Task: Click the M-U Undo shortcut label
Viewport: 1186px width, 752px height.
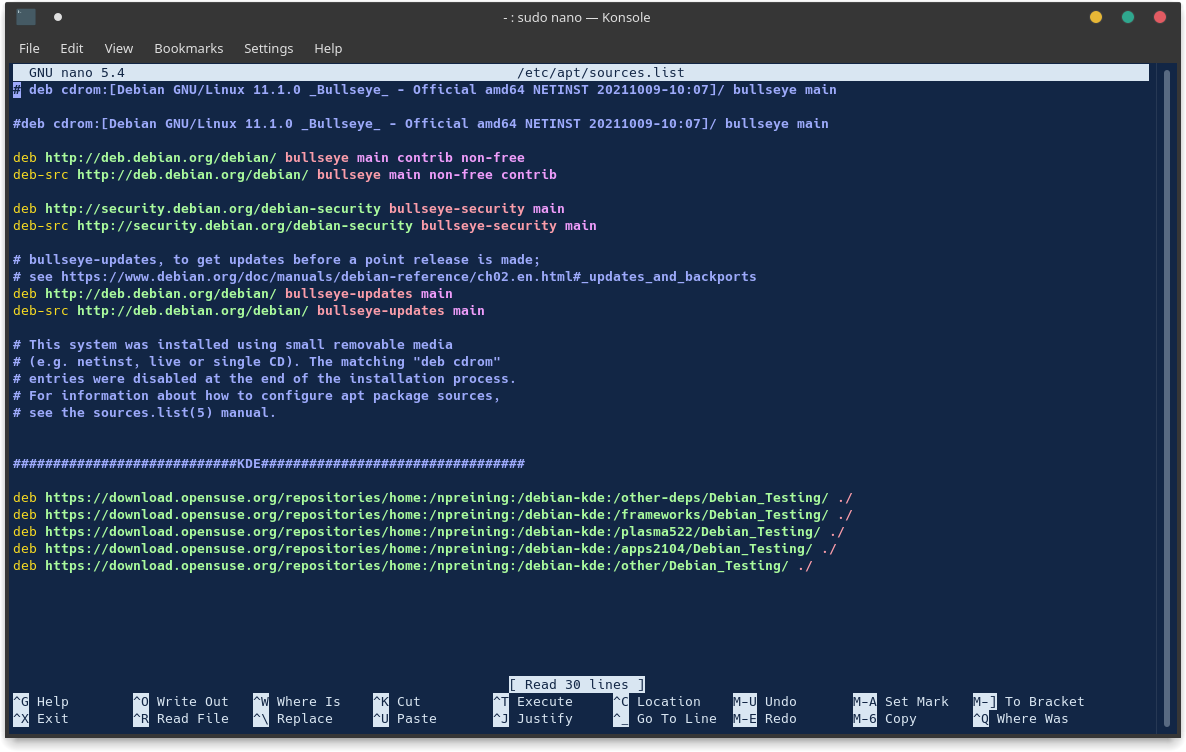Action: (765, 701)
